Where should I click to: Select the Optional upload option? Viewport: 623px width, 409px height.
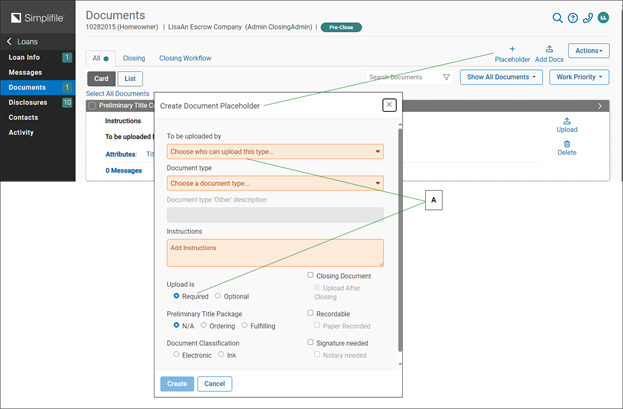pyautogui.click(x=218, y=296)
